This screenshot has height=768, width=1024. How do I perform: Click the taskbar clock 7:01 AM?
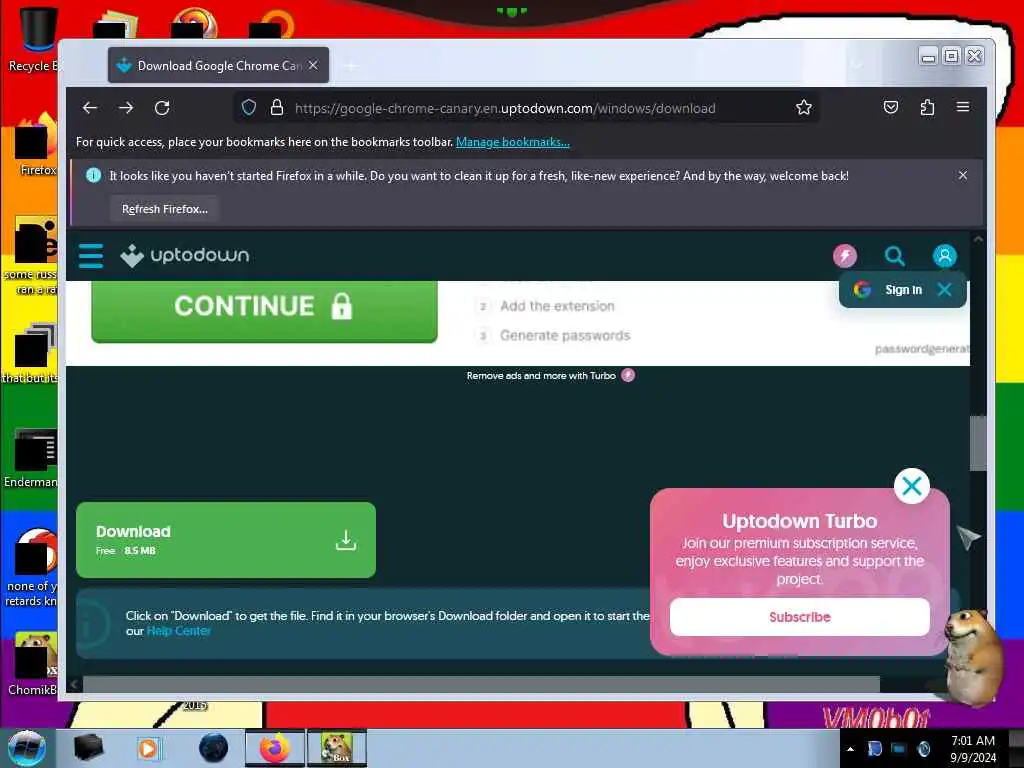[973, 748]
